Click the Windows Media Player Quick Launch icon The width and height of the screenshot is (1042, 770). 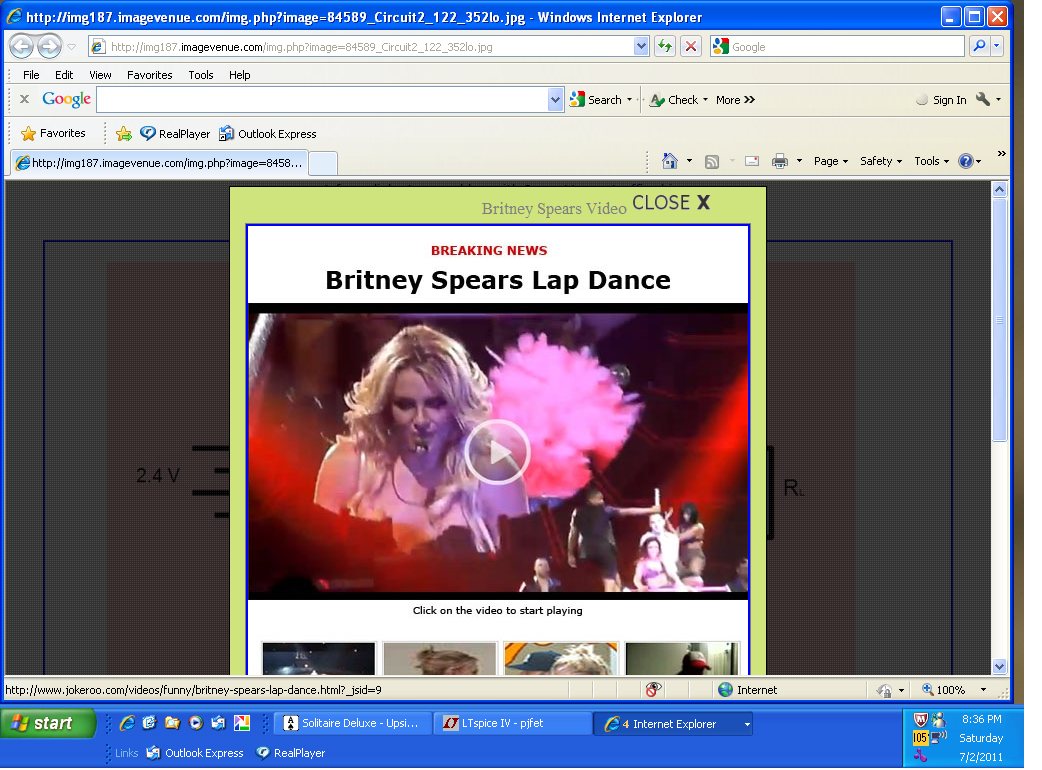coord(195,723)
